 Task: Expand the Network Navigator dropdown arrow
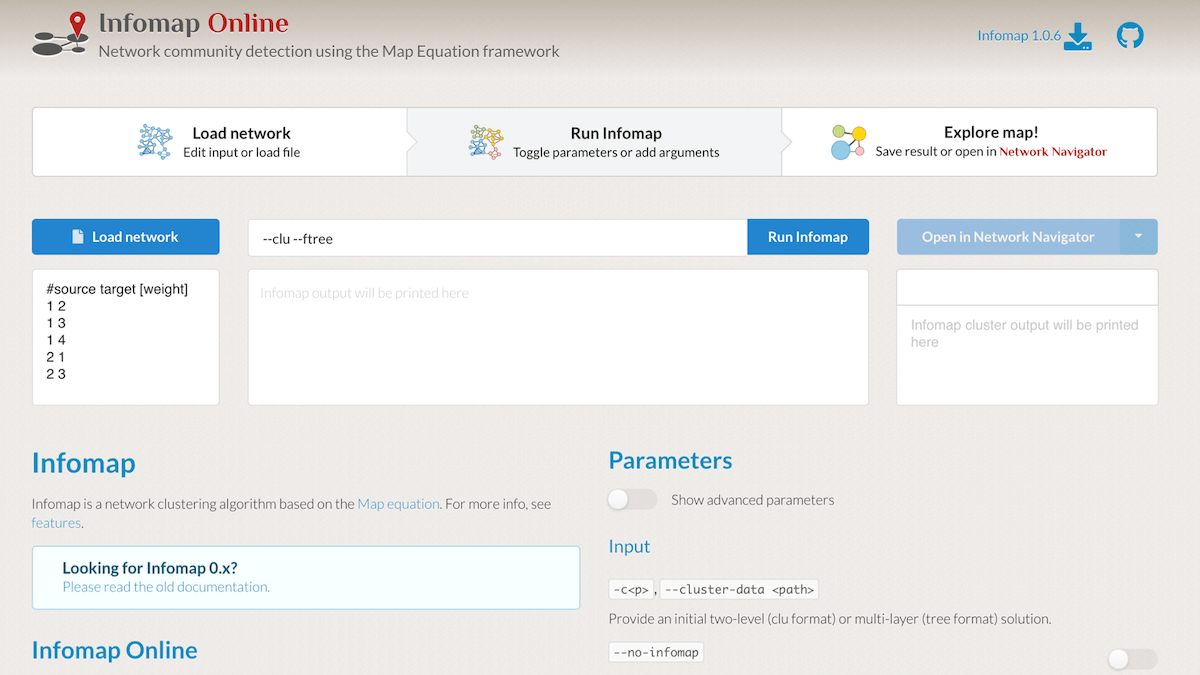point(1138,237)
